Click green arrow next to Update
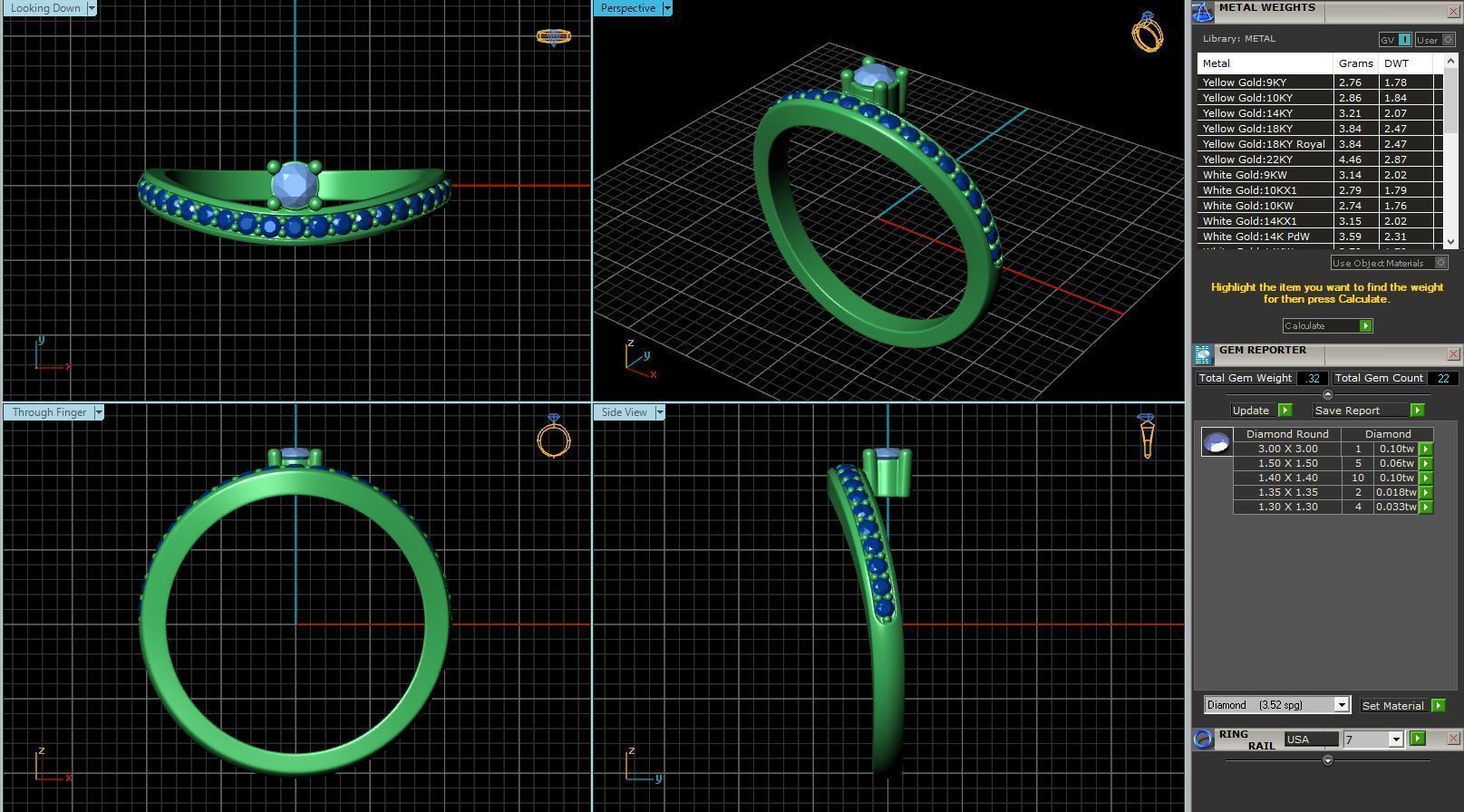 click(1285, 411)
